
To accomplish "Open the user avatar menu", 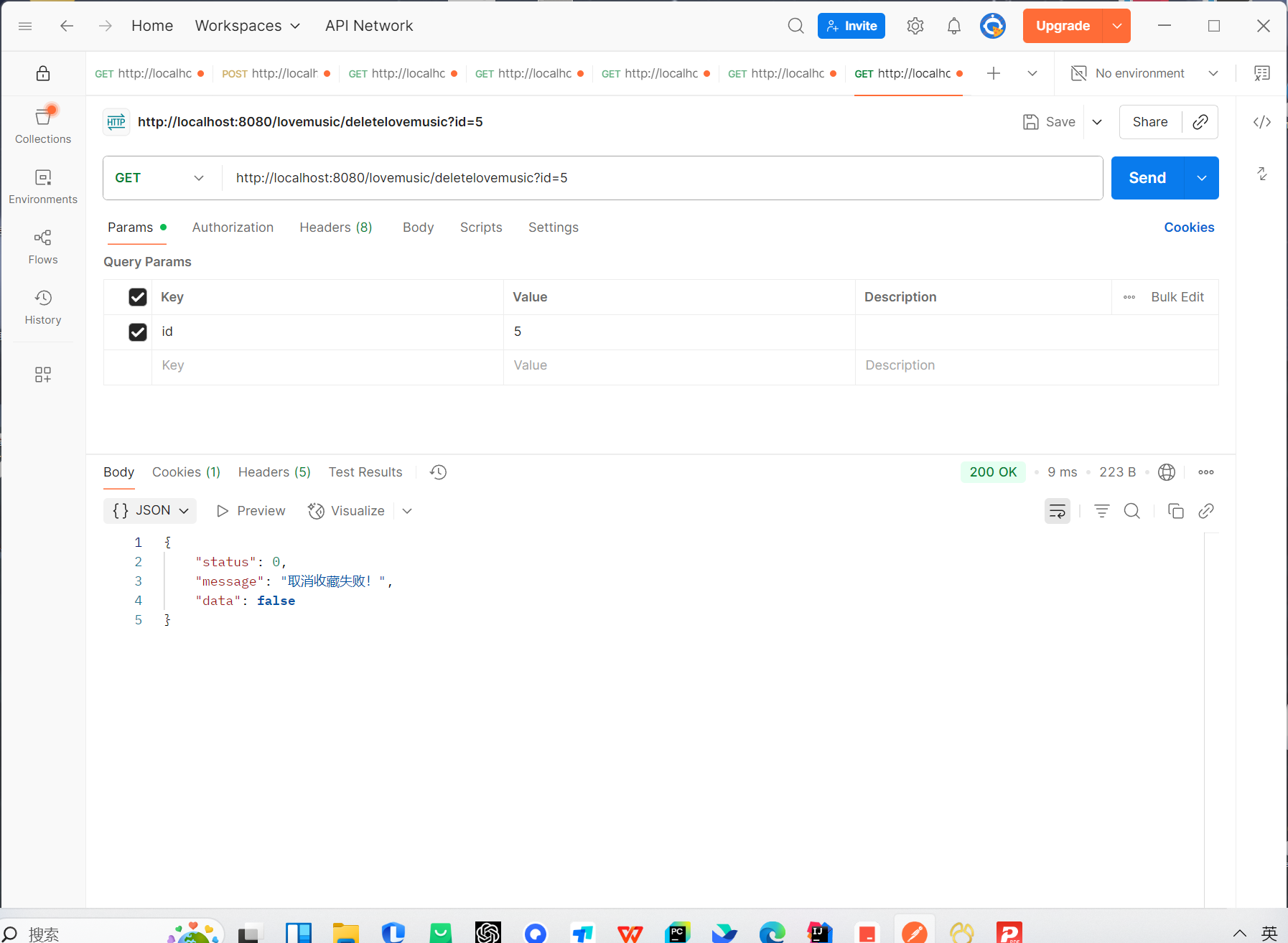I will point(993,26).
